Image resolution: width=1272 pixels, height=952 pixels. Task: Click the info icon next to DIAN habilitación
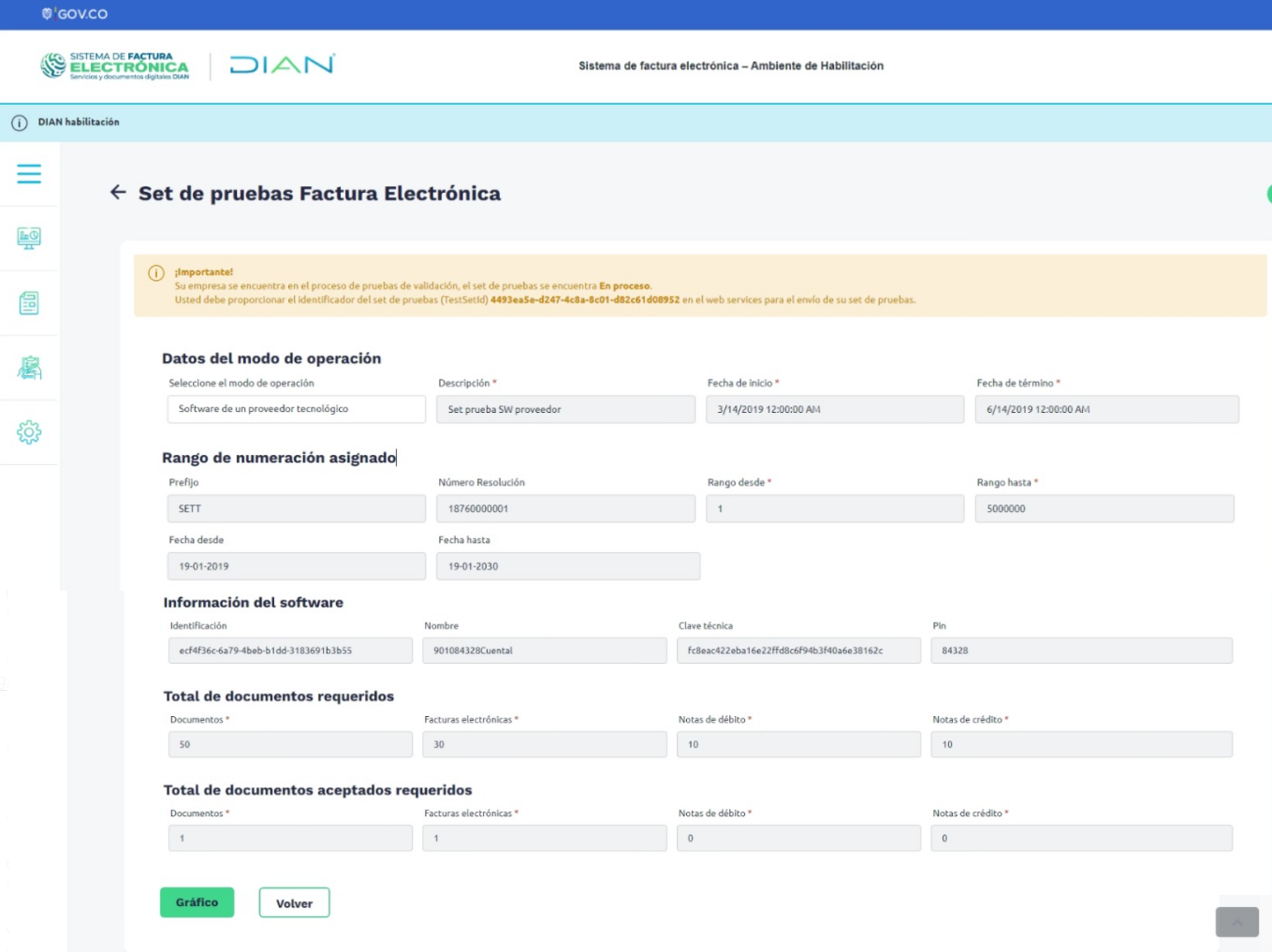[x=19, y=123]
